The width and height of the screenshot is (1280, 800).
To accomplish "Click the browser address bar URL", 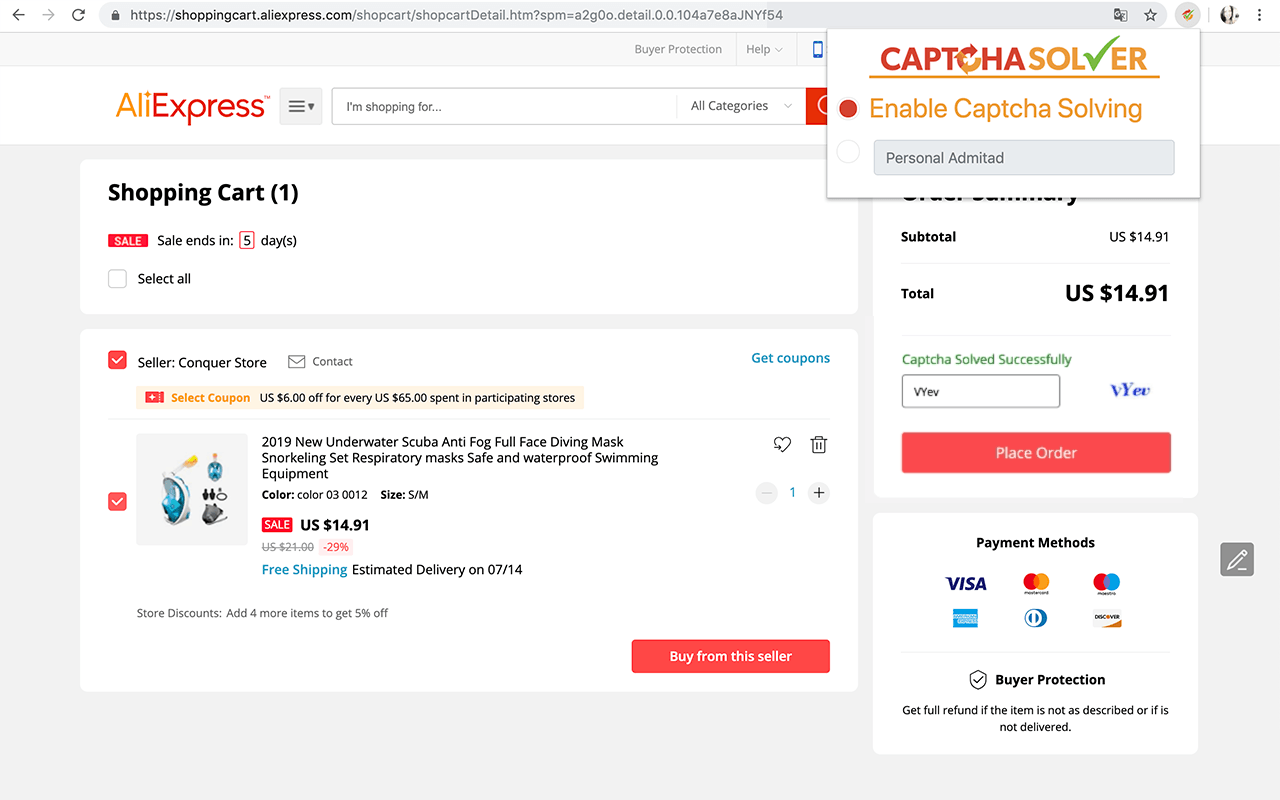I will point(457,15).
